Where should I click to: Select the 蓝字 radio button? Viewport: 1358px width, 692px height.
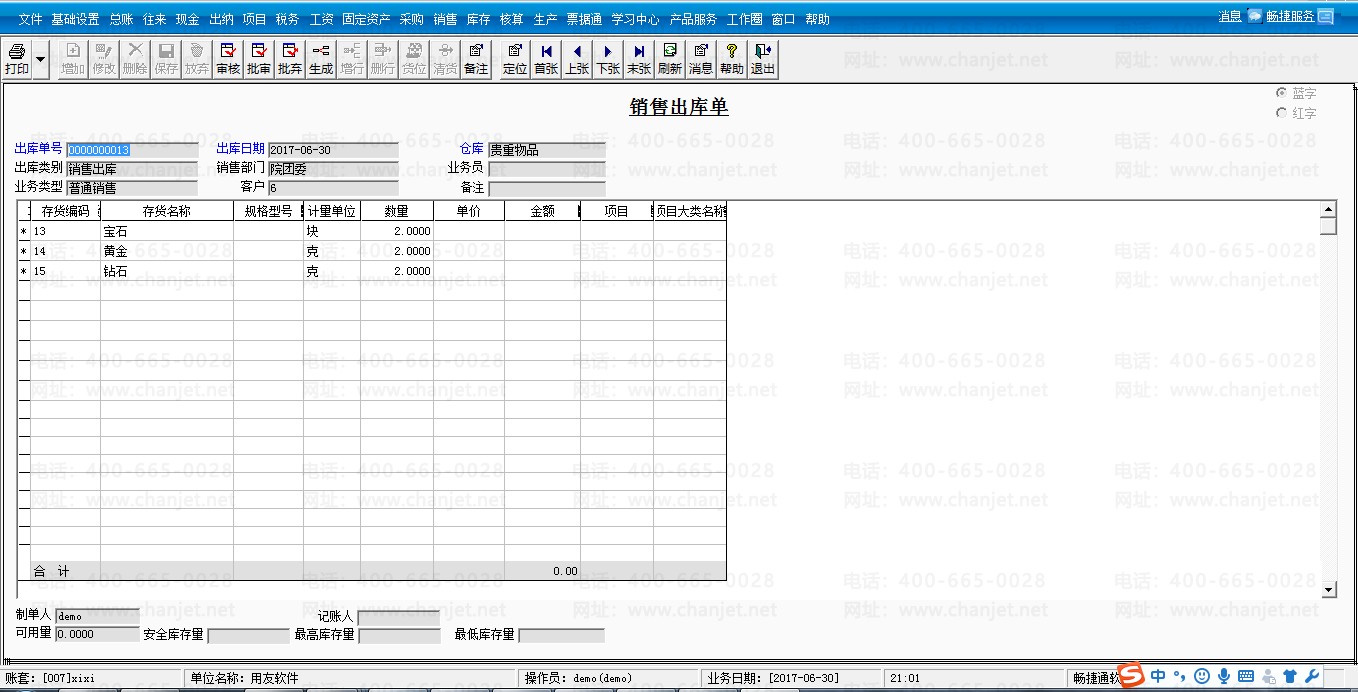pos(1281,93)
